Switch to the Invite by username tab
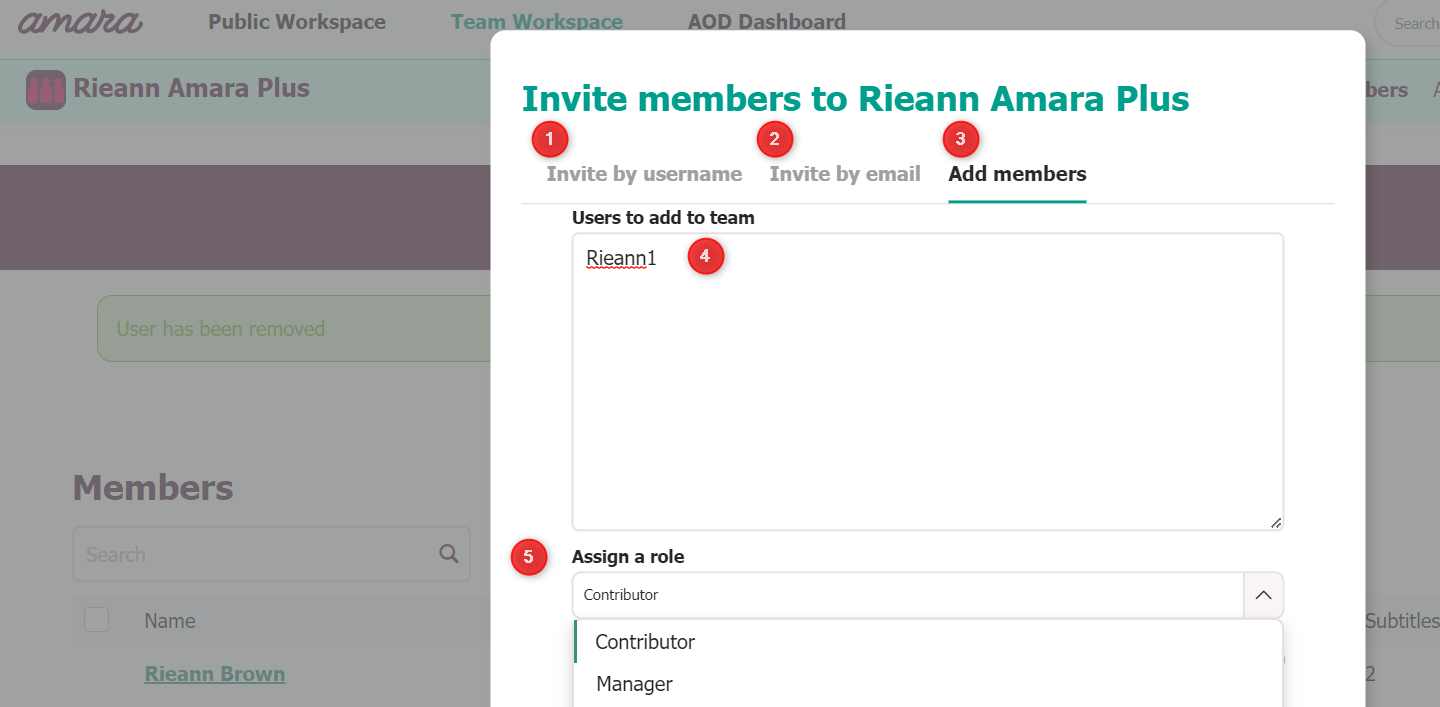Image resolution: width=1440 pixels, height=707 pixels. pos(644,173)
